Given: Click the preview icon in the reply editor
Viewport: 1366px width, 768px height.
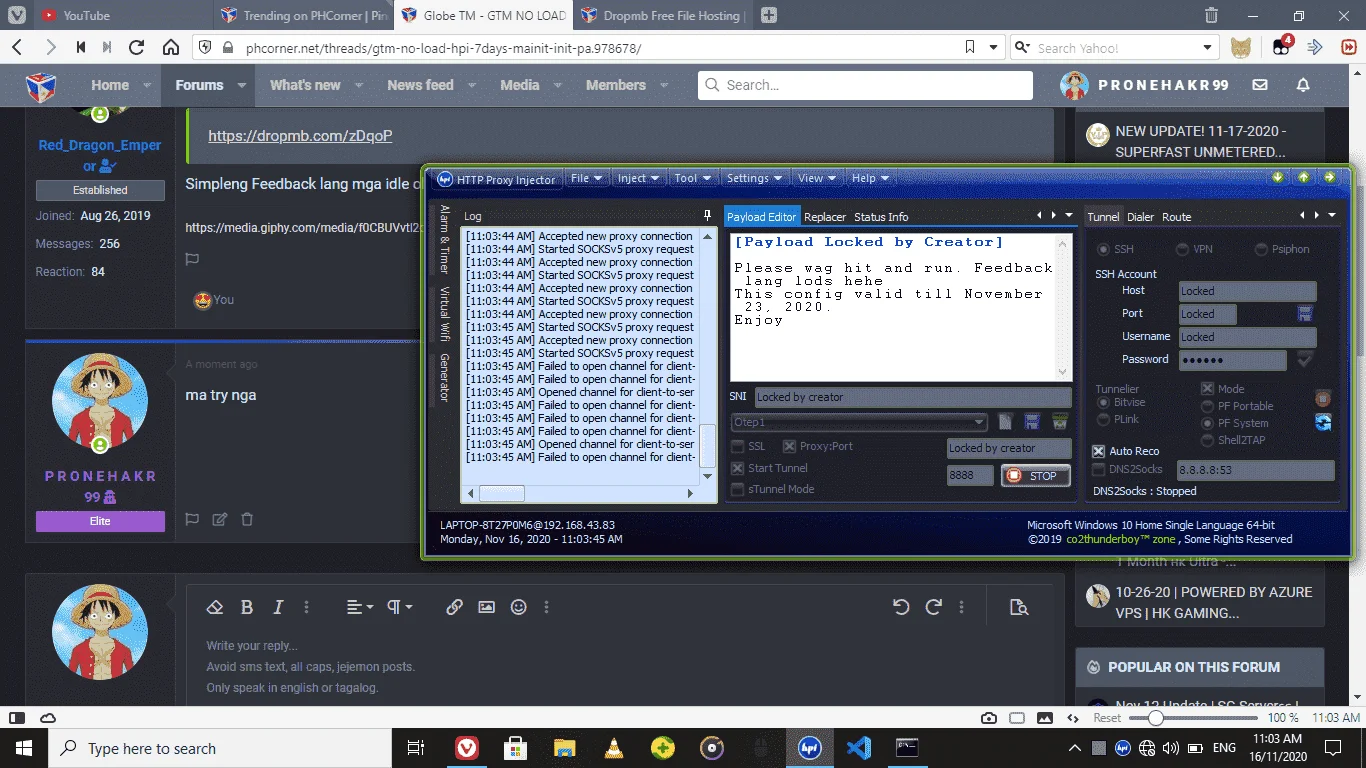Looking at the screenshot, I should pyautogui.click(x=1019, y=607).
